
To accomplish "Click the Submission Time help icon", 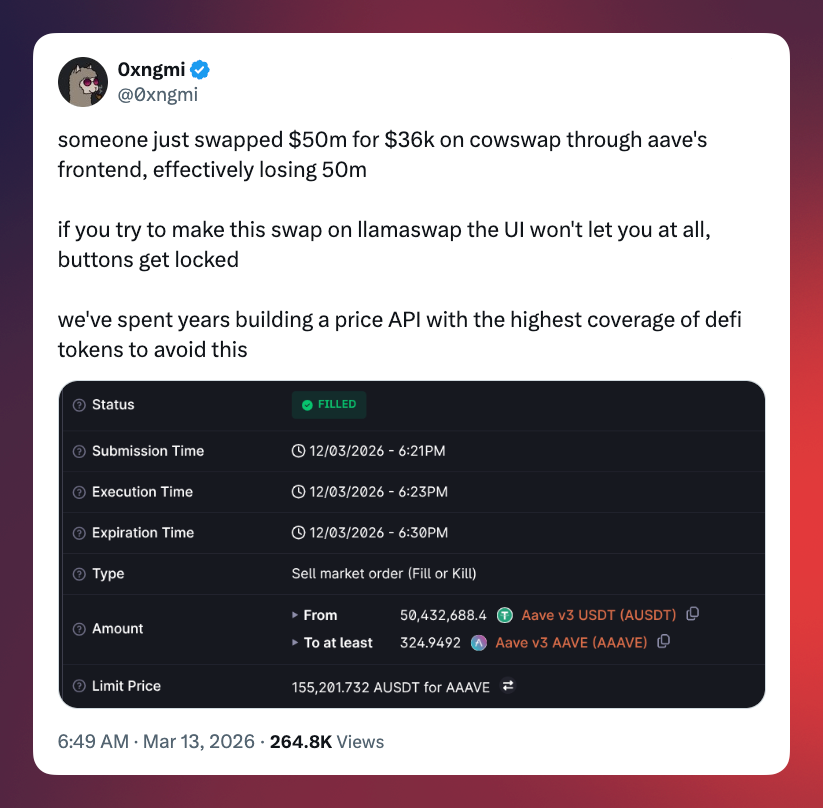I will coord(79,452).
